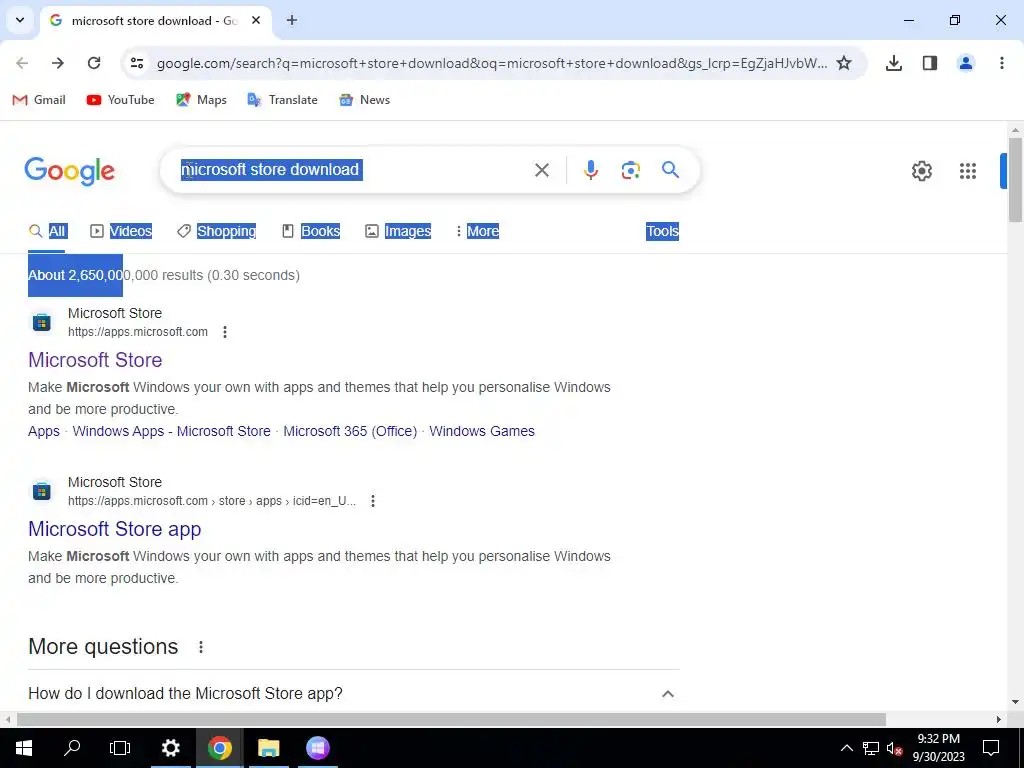Open the YouTube bookmark
The height and width of the screenshot is (768, 1024).
coord(120,100)
